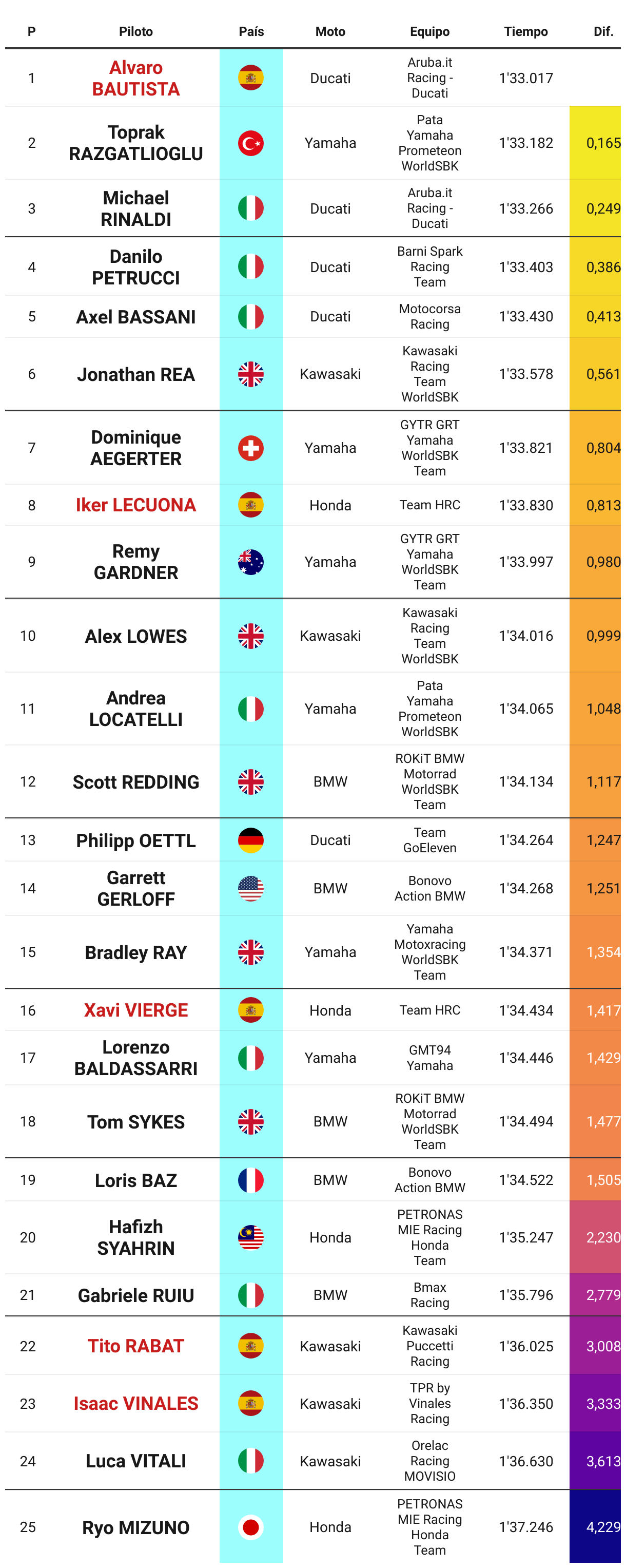Click Switzerland flag beside Dominique Aegerter
This screenshot has width=626, height=1568.
tap(250, 448)
